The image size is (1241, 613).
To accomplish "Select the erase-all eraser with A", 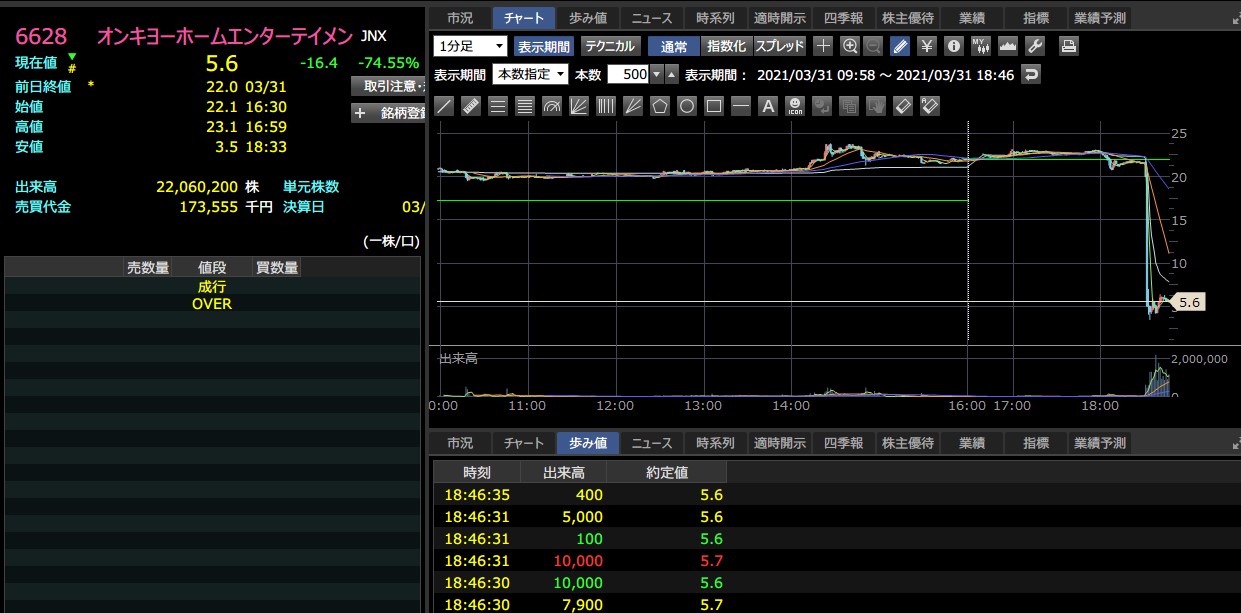I will click(x=930, y=105).
